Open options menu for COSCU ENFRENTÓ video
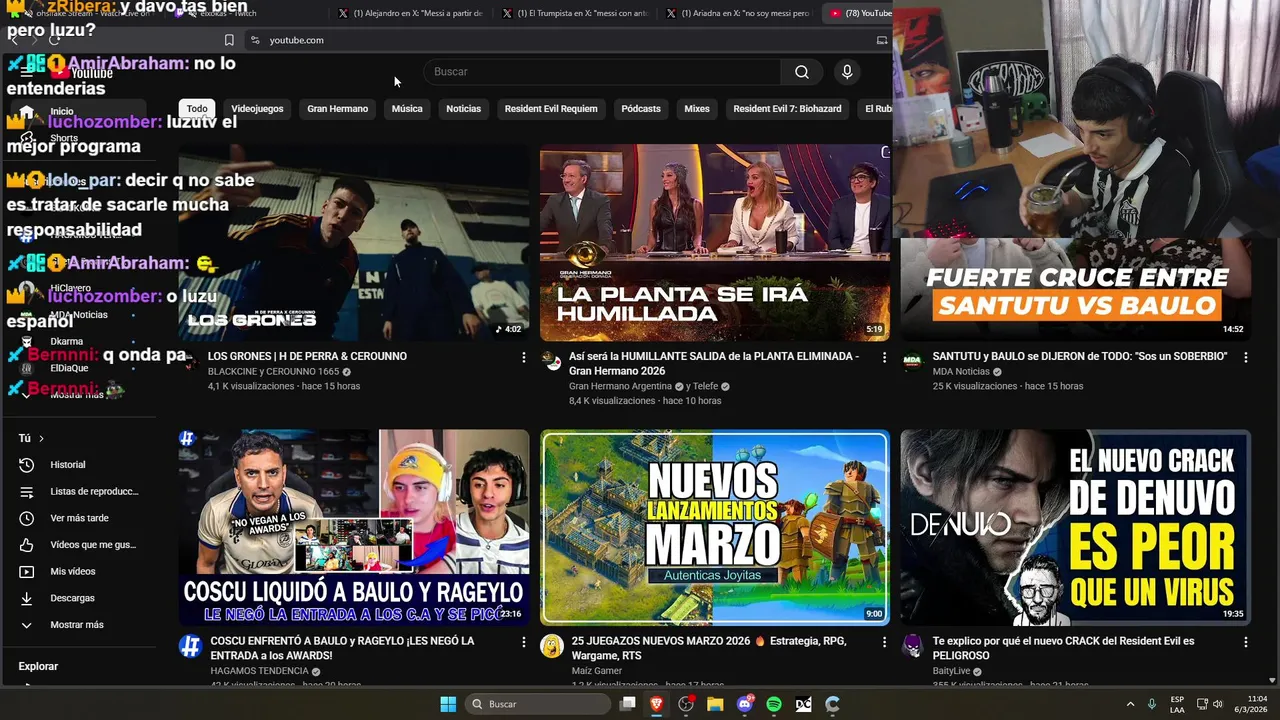Viewport: 1280px width, 720px height. click(x=523, y=642)
